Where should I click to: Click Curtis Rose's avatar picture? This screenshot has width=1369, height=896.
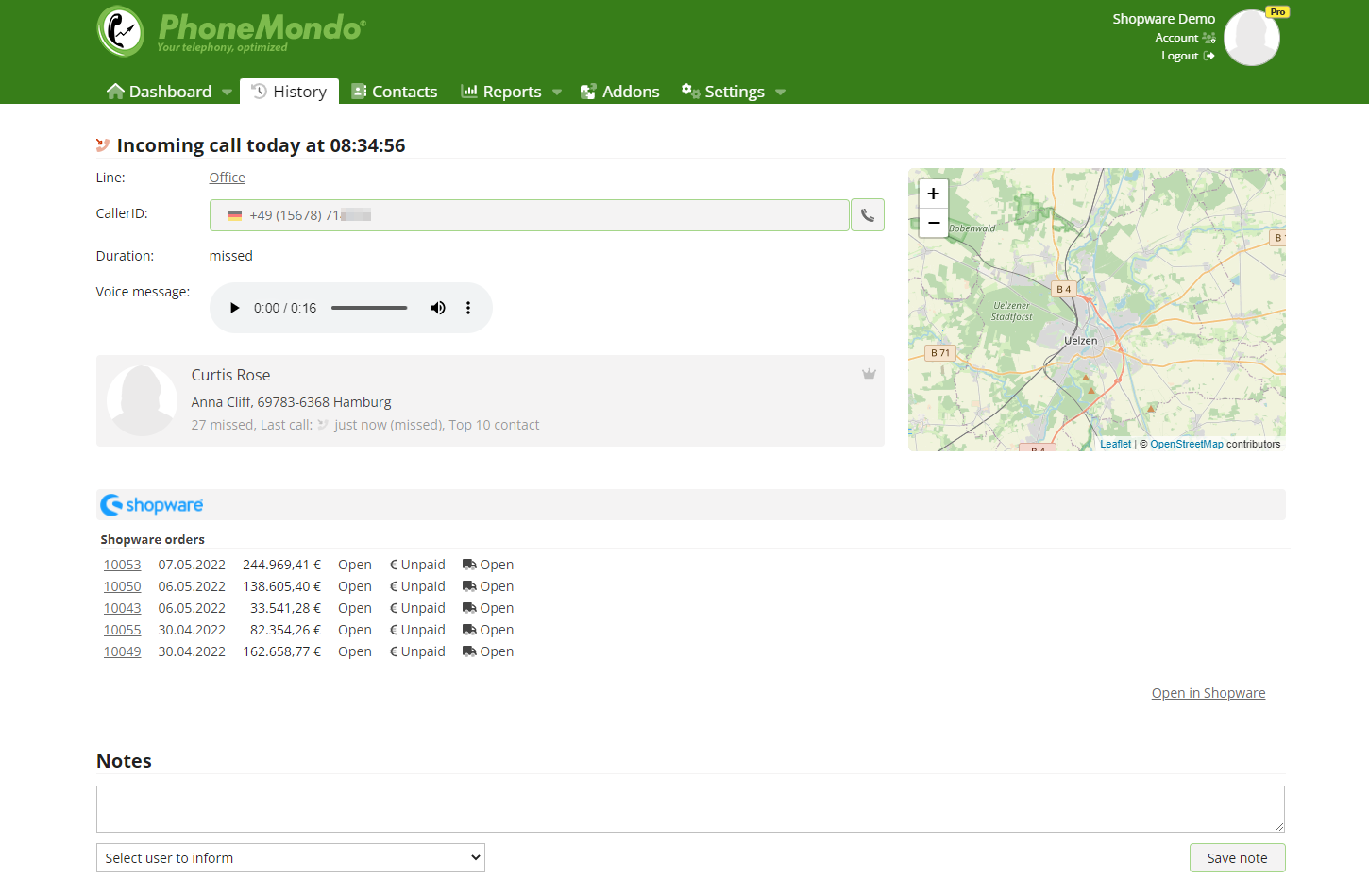pos(142,400)
